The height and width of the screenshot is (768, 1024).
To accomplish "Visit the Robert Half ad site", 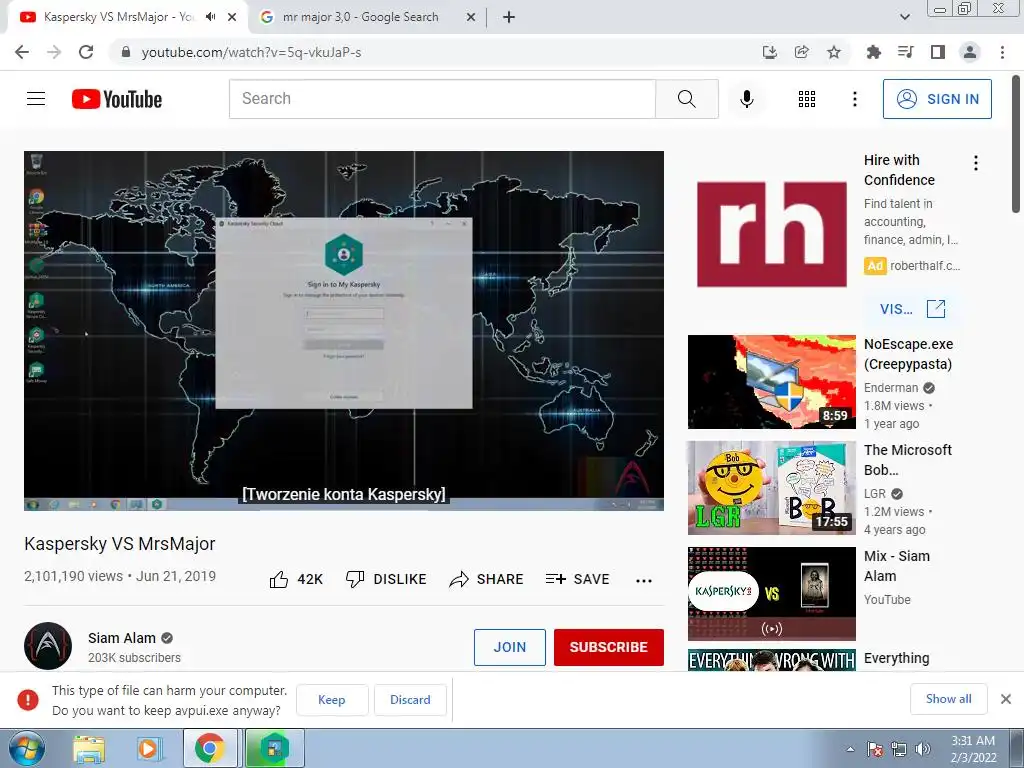I will point(912,309).
